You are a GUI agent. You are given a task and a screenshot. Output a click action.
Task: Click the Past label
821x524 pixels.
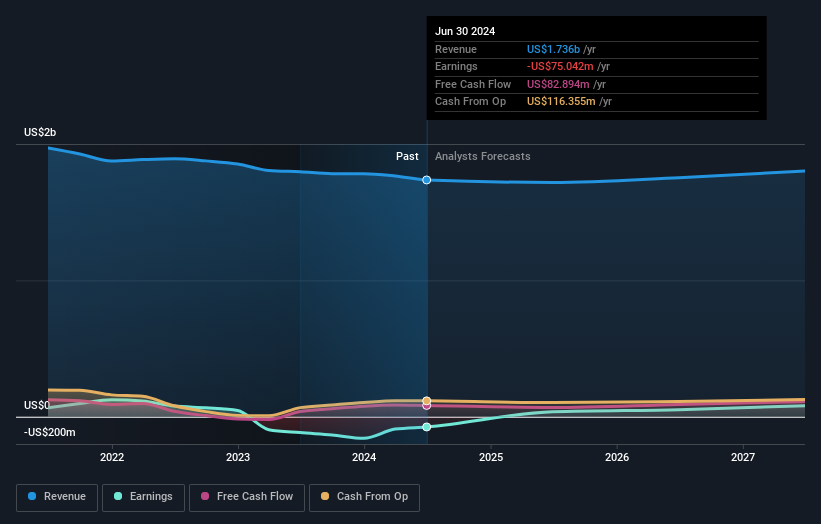tap(407, 157)
